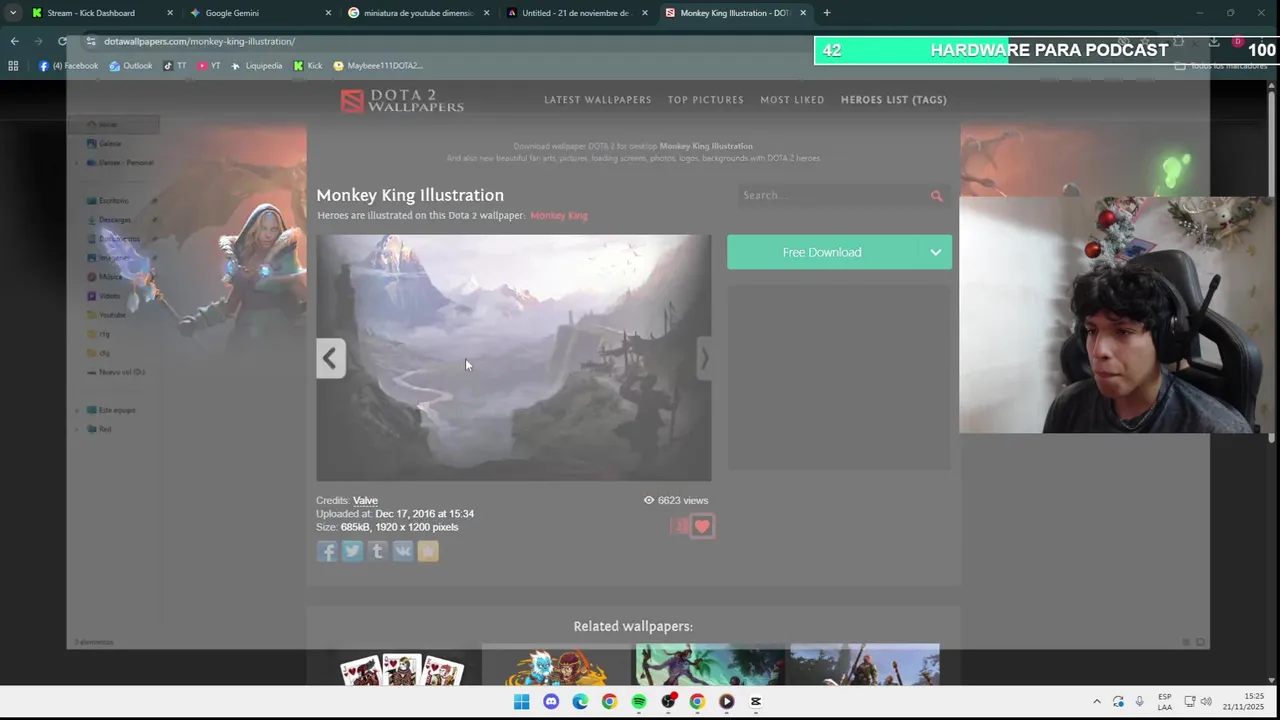Expand Red in File Explorer sidebar
1280x720 pixels.
pos(77,429)
